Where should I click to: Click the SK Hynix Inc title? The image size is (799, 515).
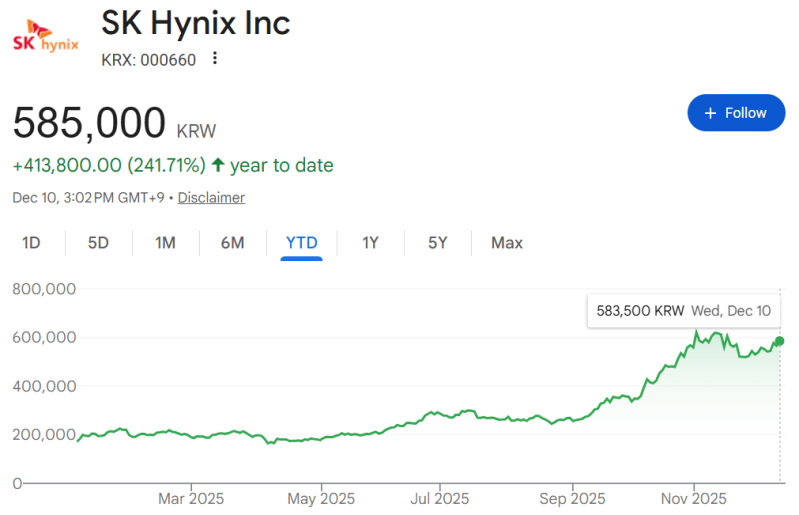pos(196,23)
